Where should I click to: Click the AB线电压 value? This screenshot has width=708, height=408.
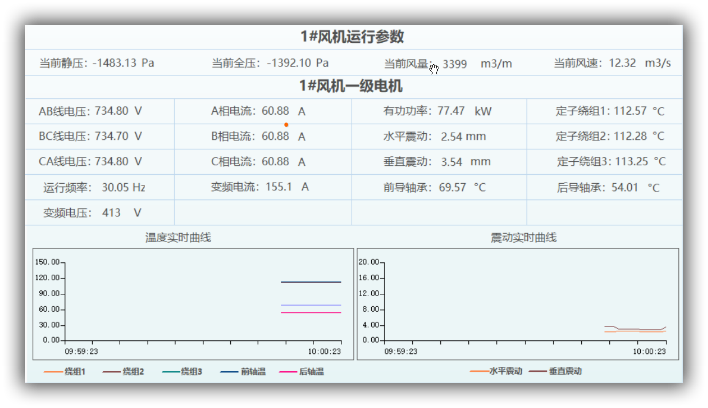tap(111, 111)
